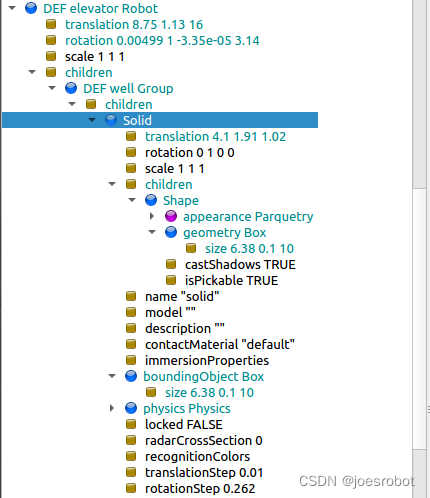Image resolution: width=430 pixels, height=498 pixels.
Task: Click the field icon beside radarCrossSection 0
Action: click(x=131, y=440)
